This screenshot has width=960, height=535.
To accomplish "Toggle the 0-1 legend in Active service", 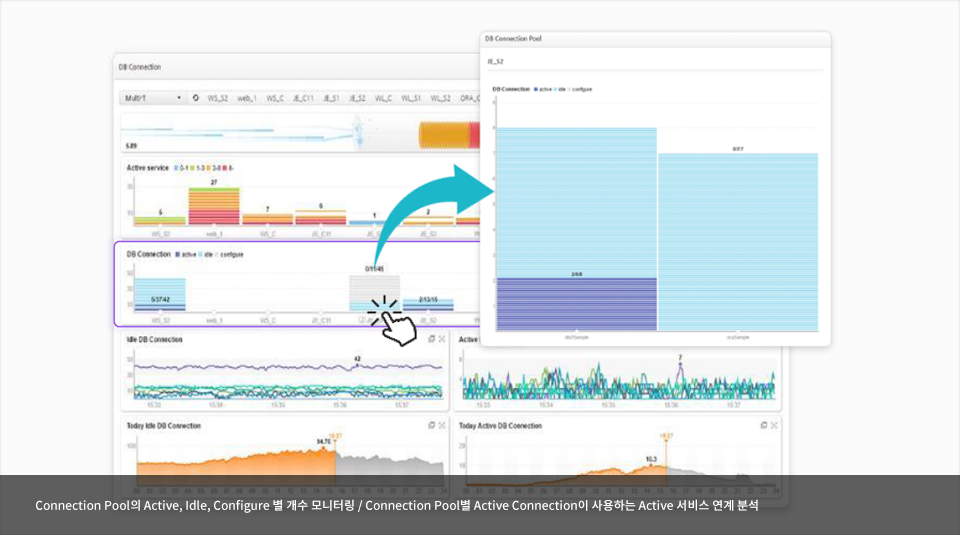I will pos(183,168).
